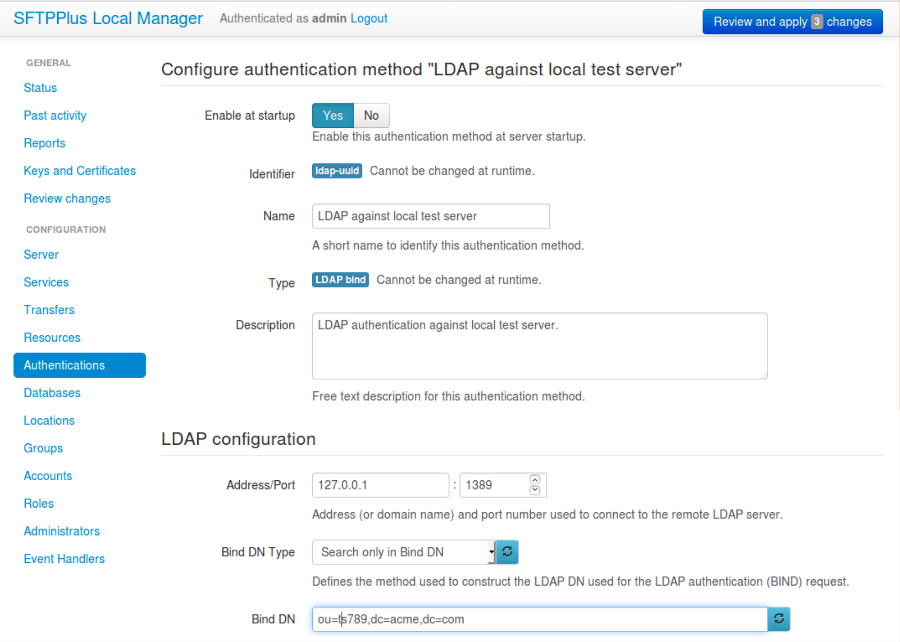Refresh the Bind DN Type options
This screenshot has width=900, height=642.
506,551
